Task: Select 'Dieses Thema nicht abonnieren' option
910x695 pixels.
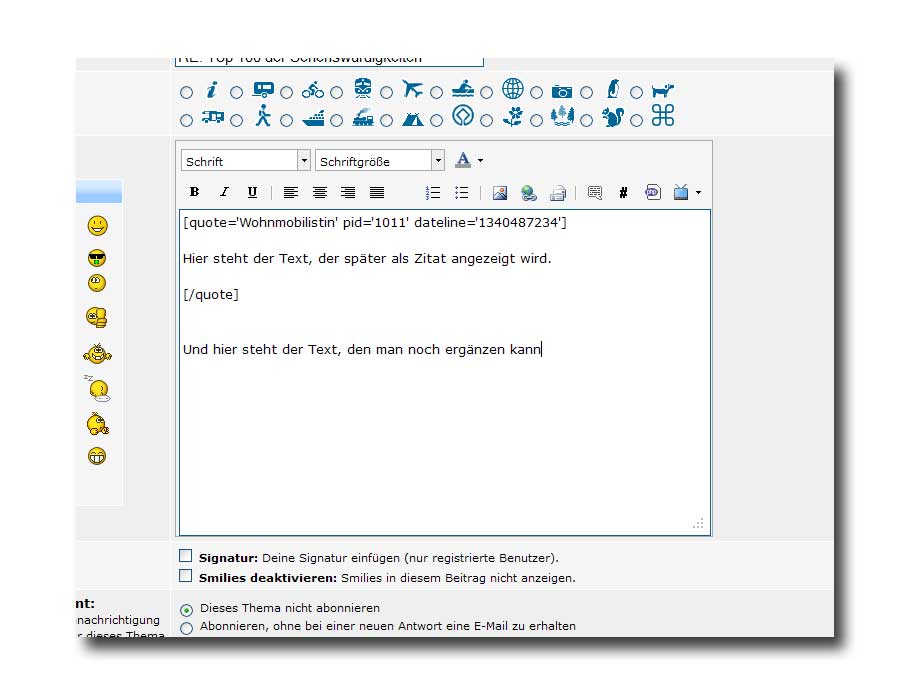Action: pos(186,609)
